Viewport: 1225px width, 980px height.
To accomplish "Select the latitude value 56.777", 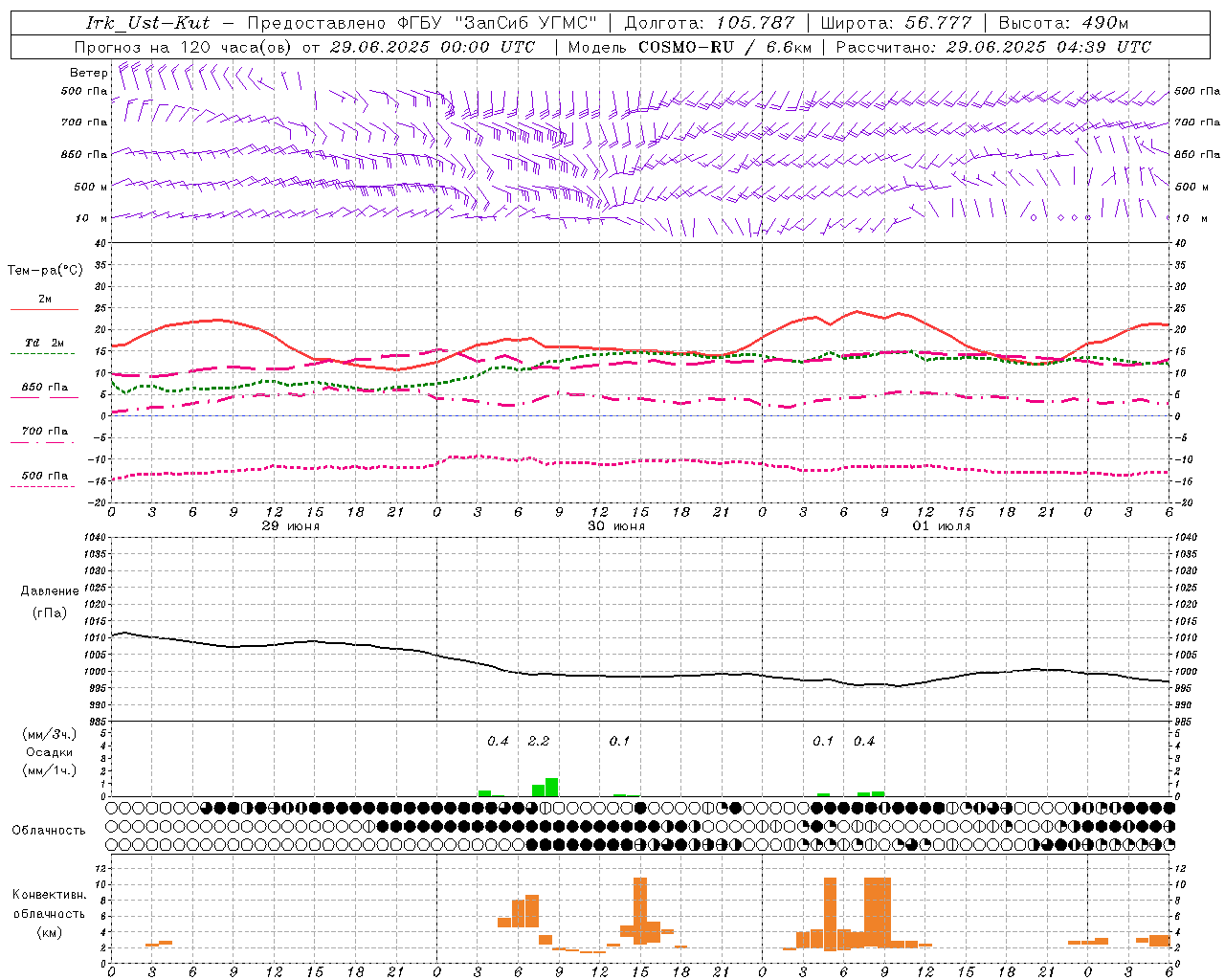I will click(x=939, y=23).
